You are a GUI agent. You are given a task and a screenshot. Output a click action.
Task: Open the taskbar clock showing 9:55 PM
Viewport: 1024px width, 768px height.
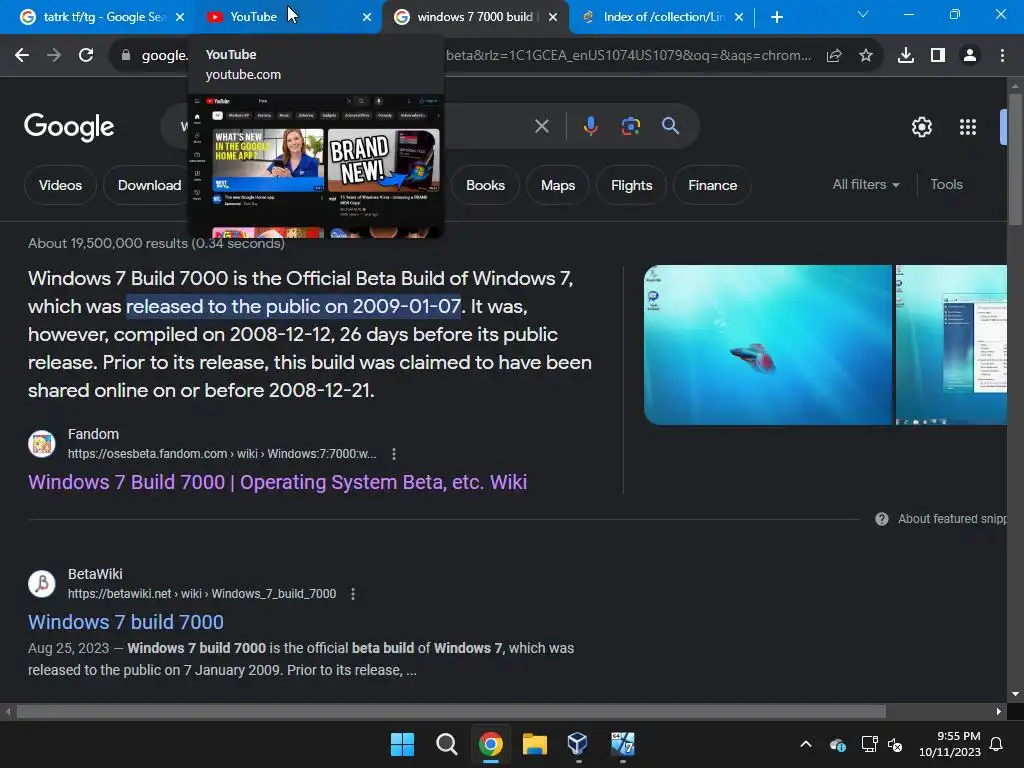pyautogui.click(x=950, y=744)
